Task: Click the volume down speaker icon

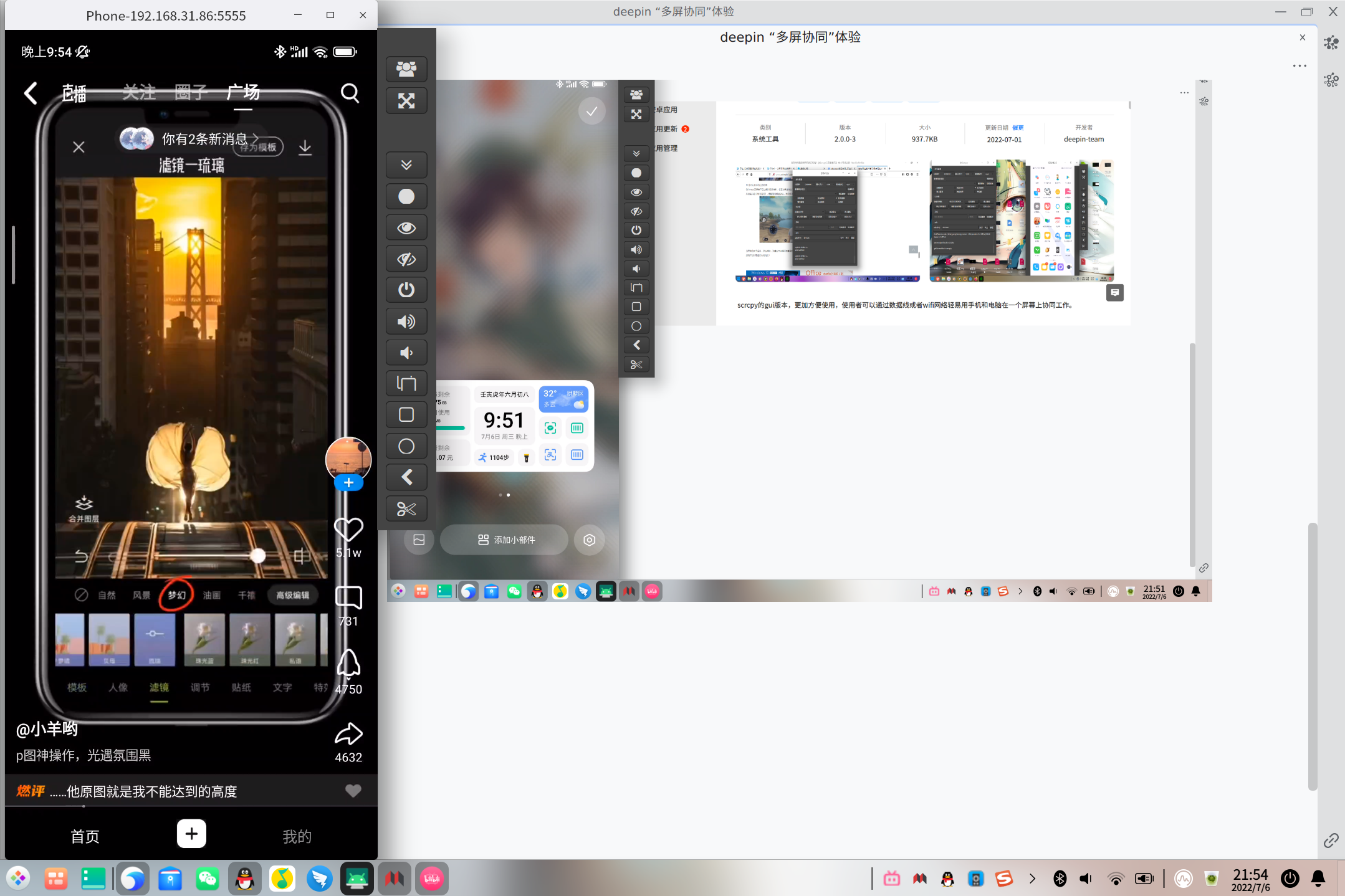Action: pos(406,353)
